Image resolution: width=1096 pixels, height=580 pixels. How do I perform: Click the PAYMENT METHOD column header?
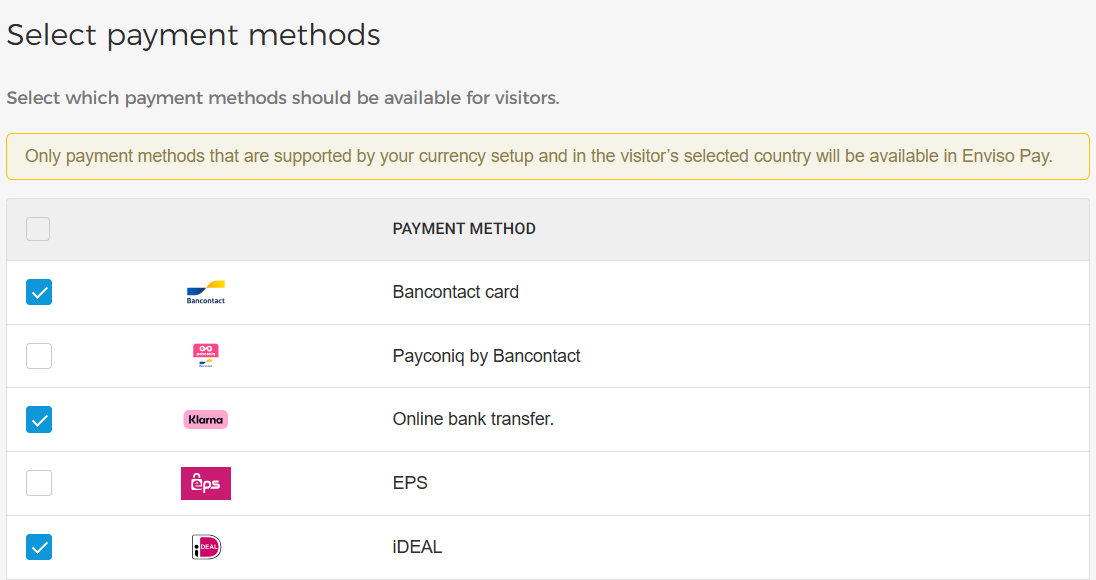464,229
